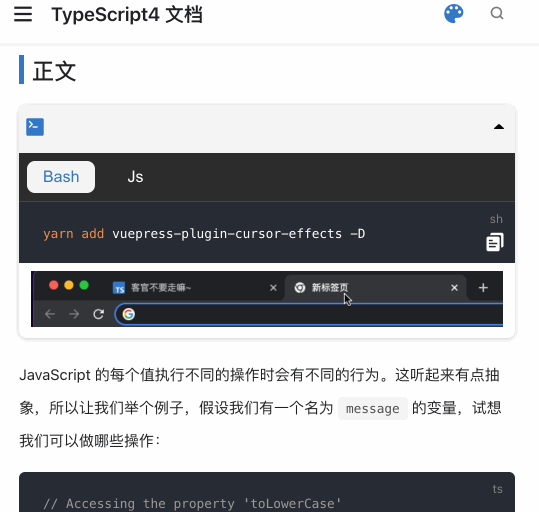Screen dimensions: 539x512
Task: Collapse the demo container with the caret
Action: coord(499,127)
